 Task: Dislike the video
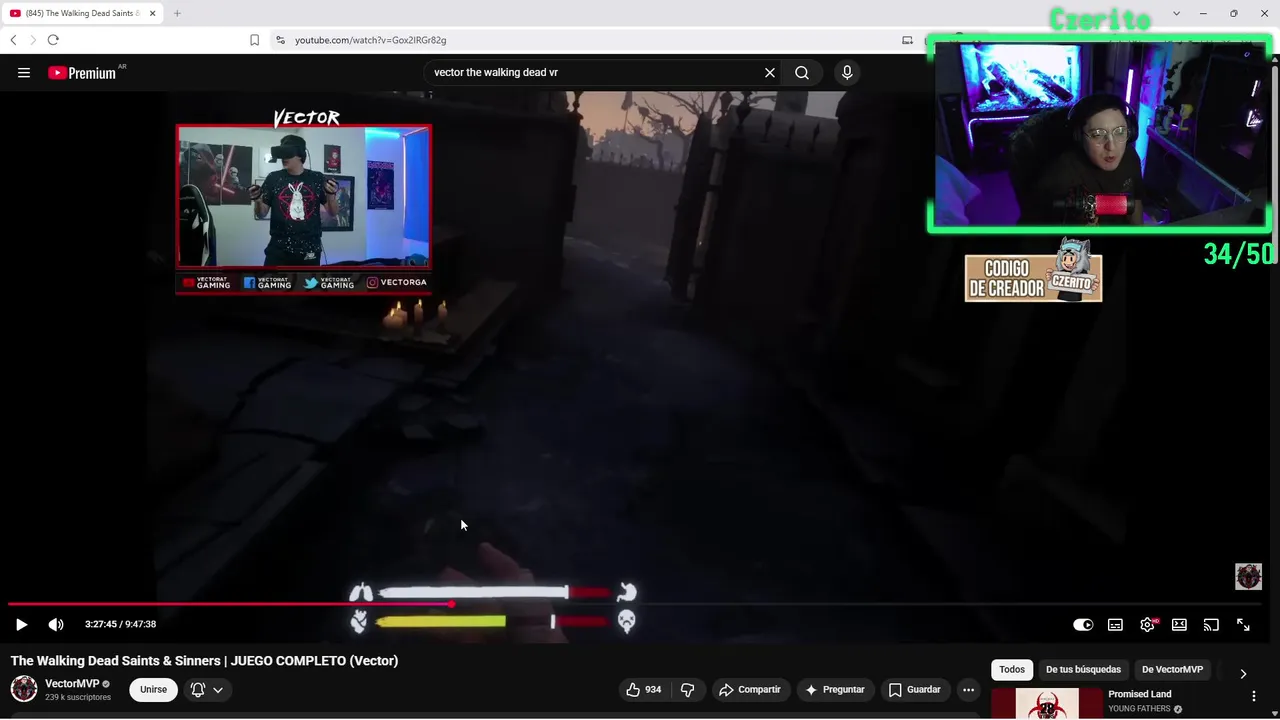point(687,690)
